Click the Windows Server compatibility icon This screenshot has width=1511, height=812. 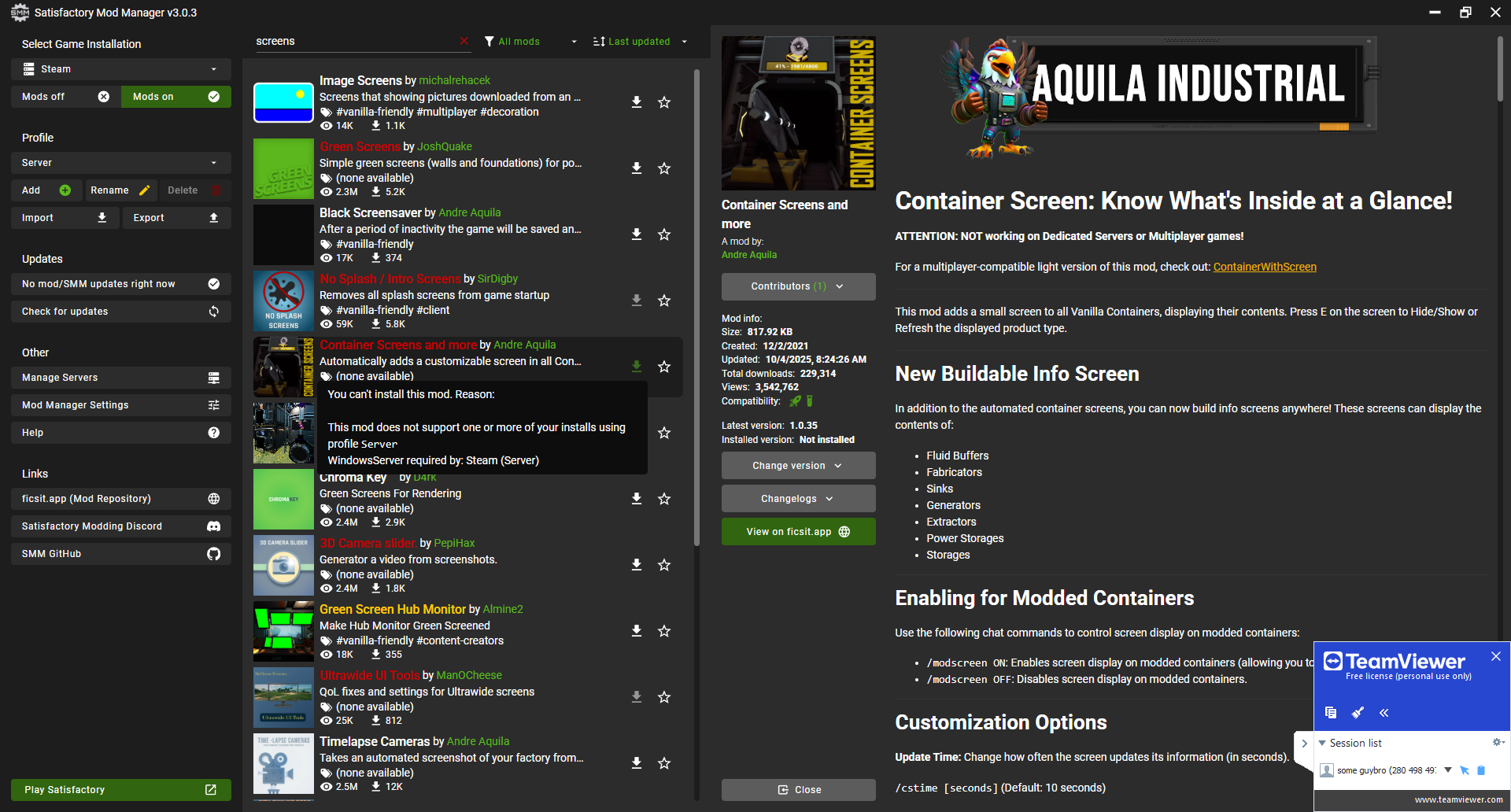[x=810, y=401]
